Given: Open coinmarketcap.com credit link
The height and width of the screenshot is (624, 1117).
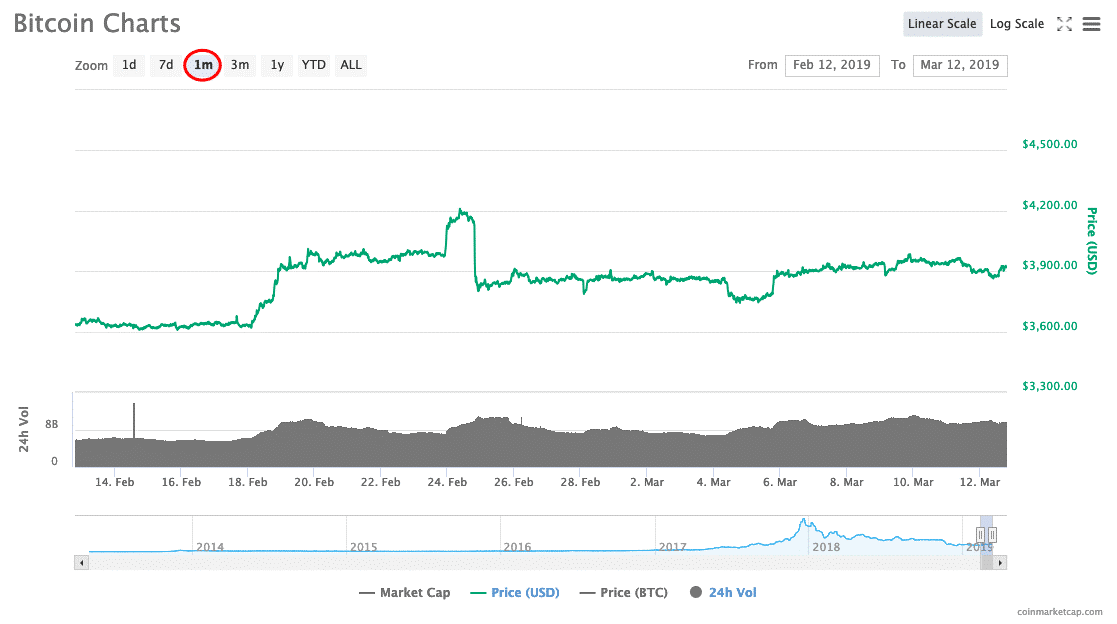Looking at the screenshot, I should [1059, 612].
